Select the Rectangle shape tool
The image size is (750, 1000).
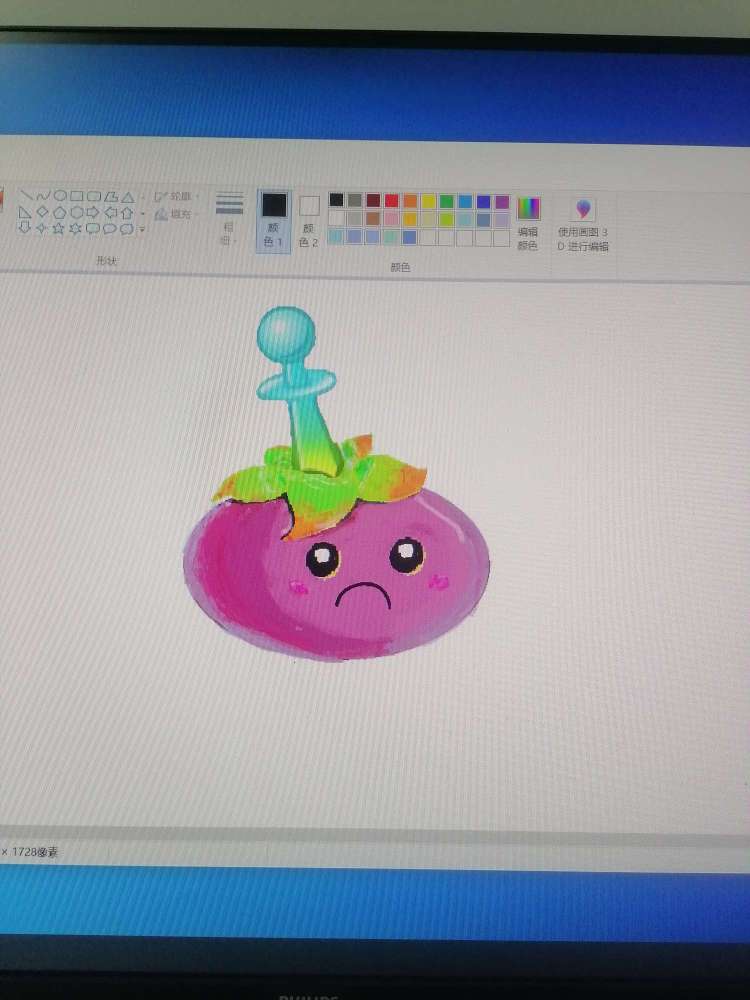tap(76, 195)
